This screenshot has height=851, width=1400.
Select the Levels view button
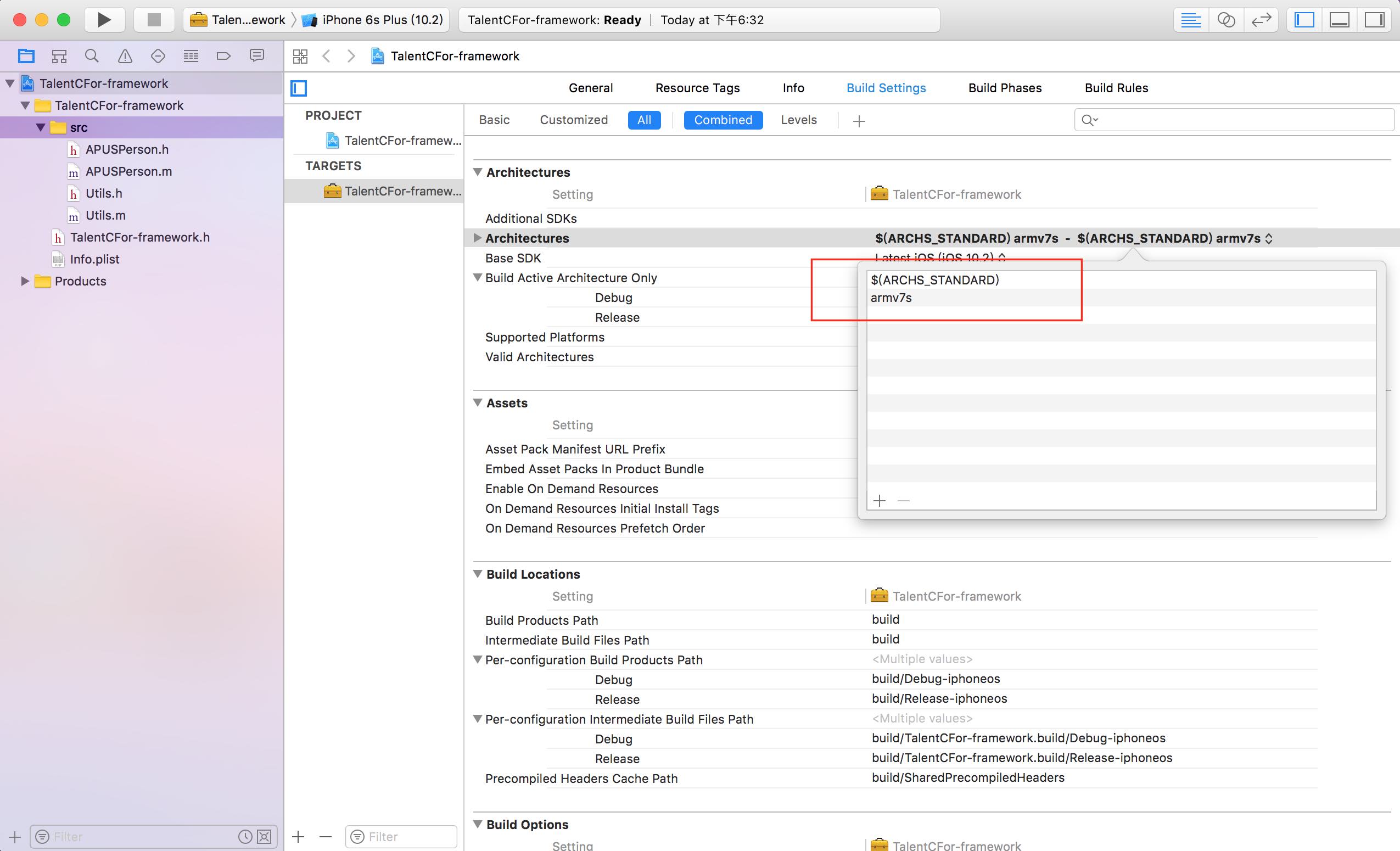click(x=798, y=120)
